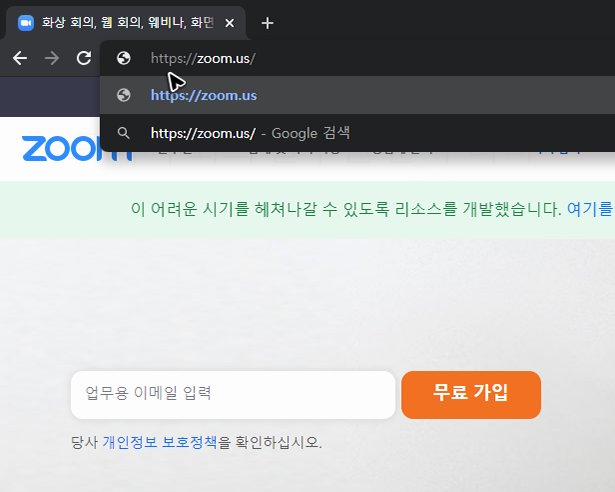
Task: Click the Zoom camera favicon on tab
Action: tap(26, 23)
